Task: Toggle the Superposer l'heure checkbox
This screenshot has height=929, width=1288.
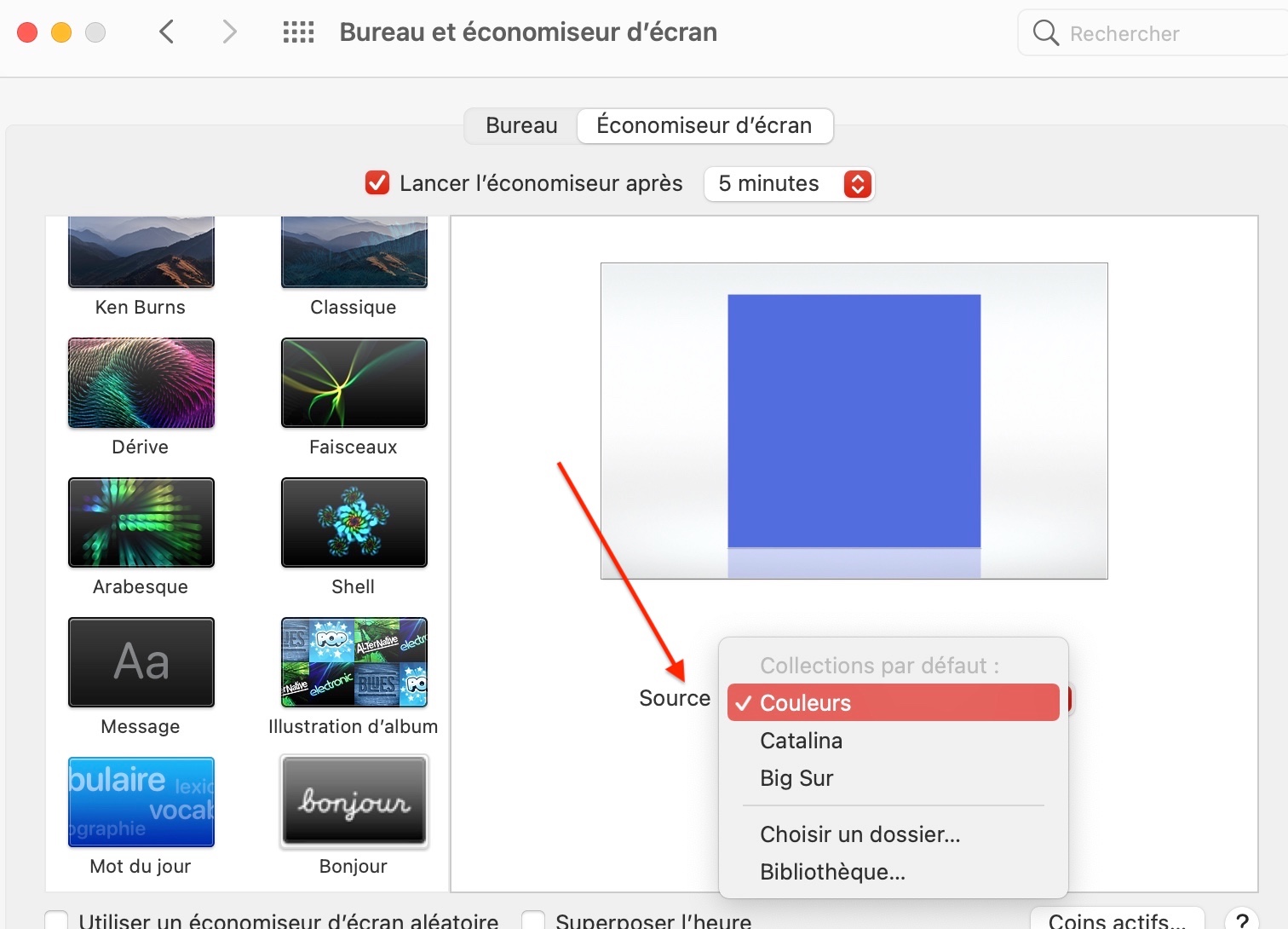Action: 533,920
